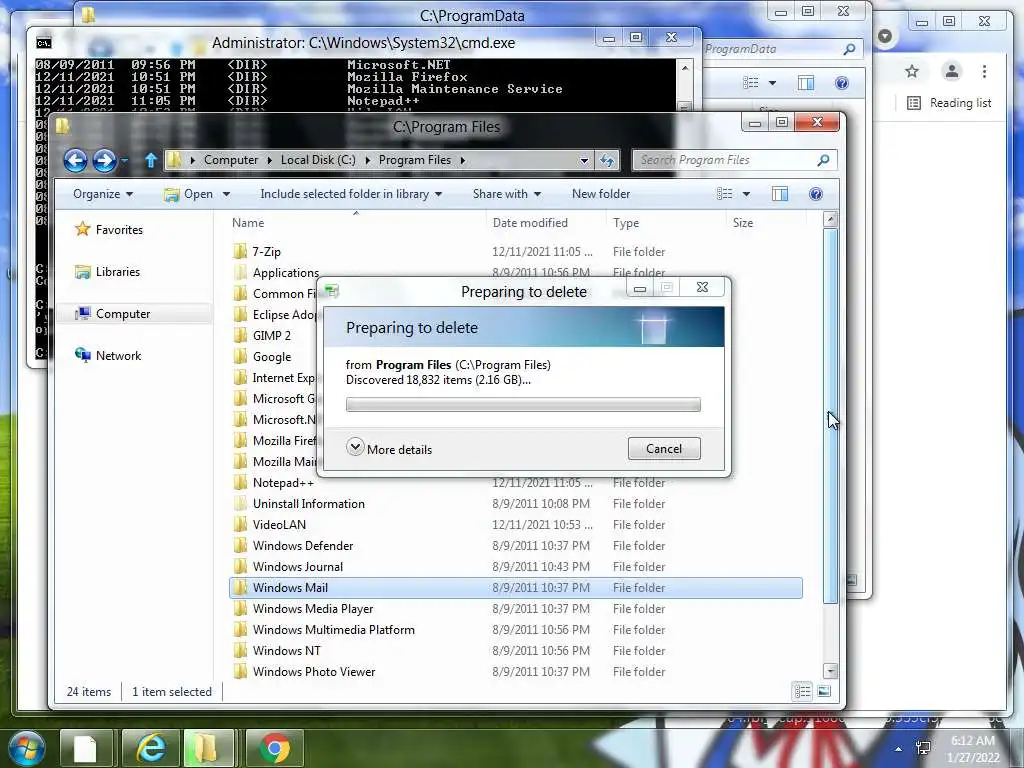Image resolution: width=1024 pixels, height=768 pixels.
Task: Select Windows Media Player folder
Action: 515,609
